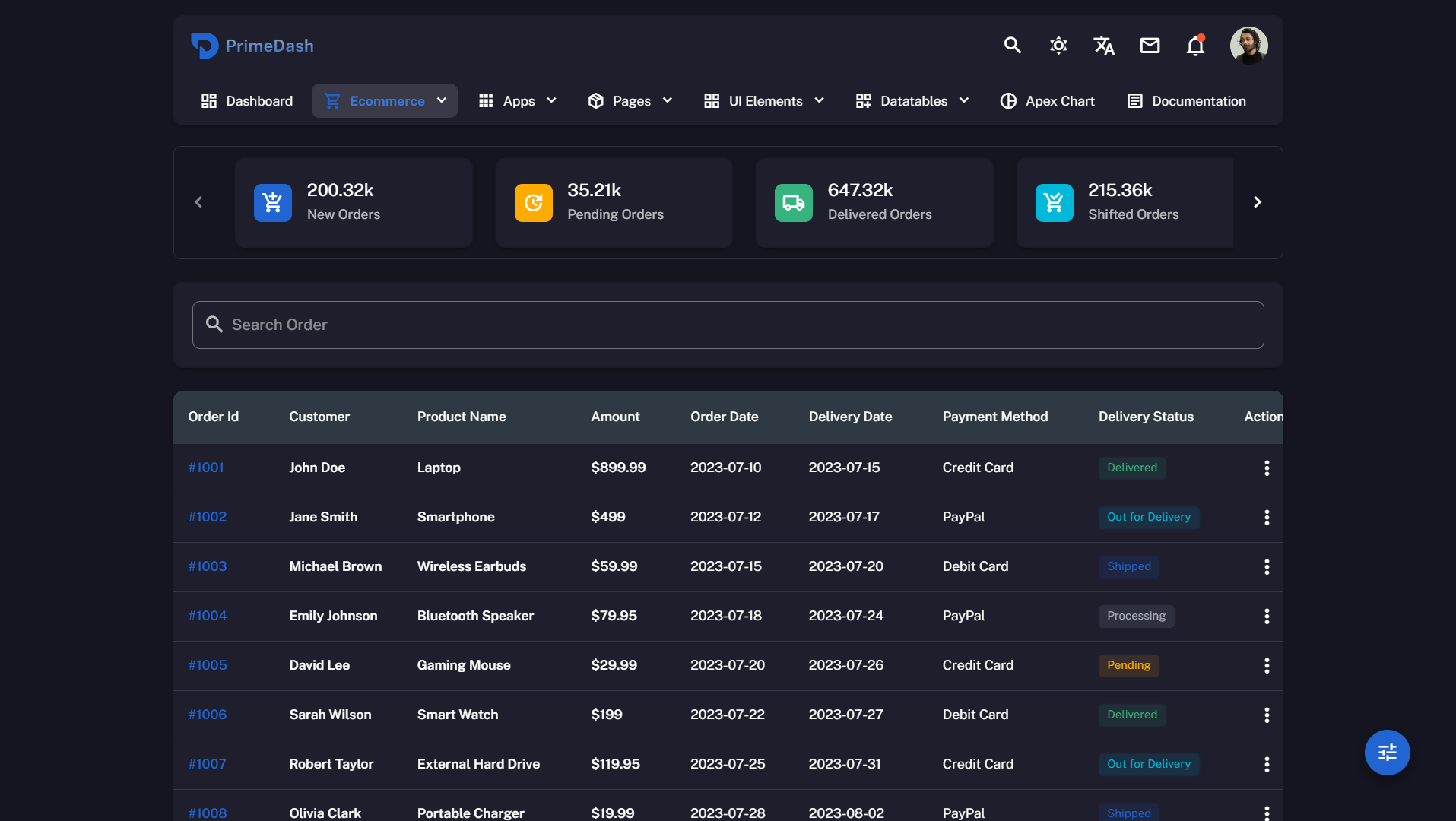Click the next arrow on the stats carousel
The width and height of the screenshot is (1456, 821).
coord(1258,202)
